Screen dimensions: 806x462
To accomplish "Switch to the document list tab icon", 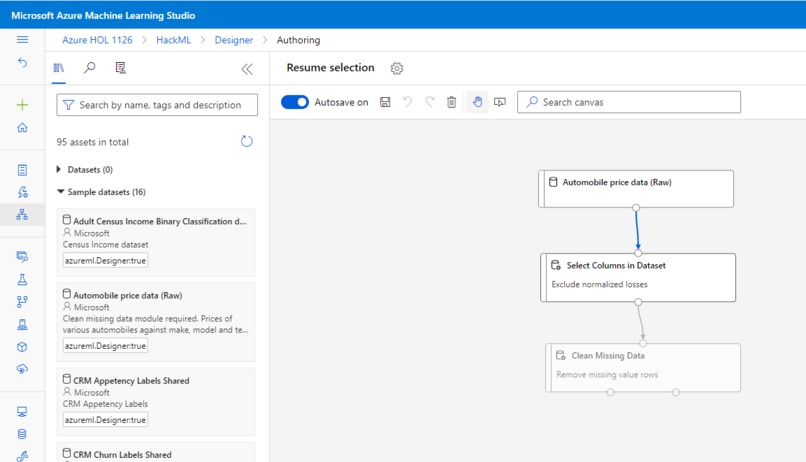I will 120,68.
